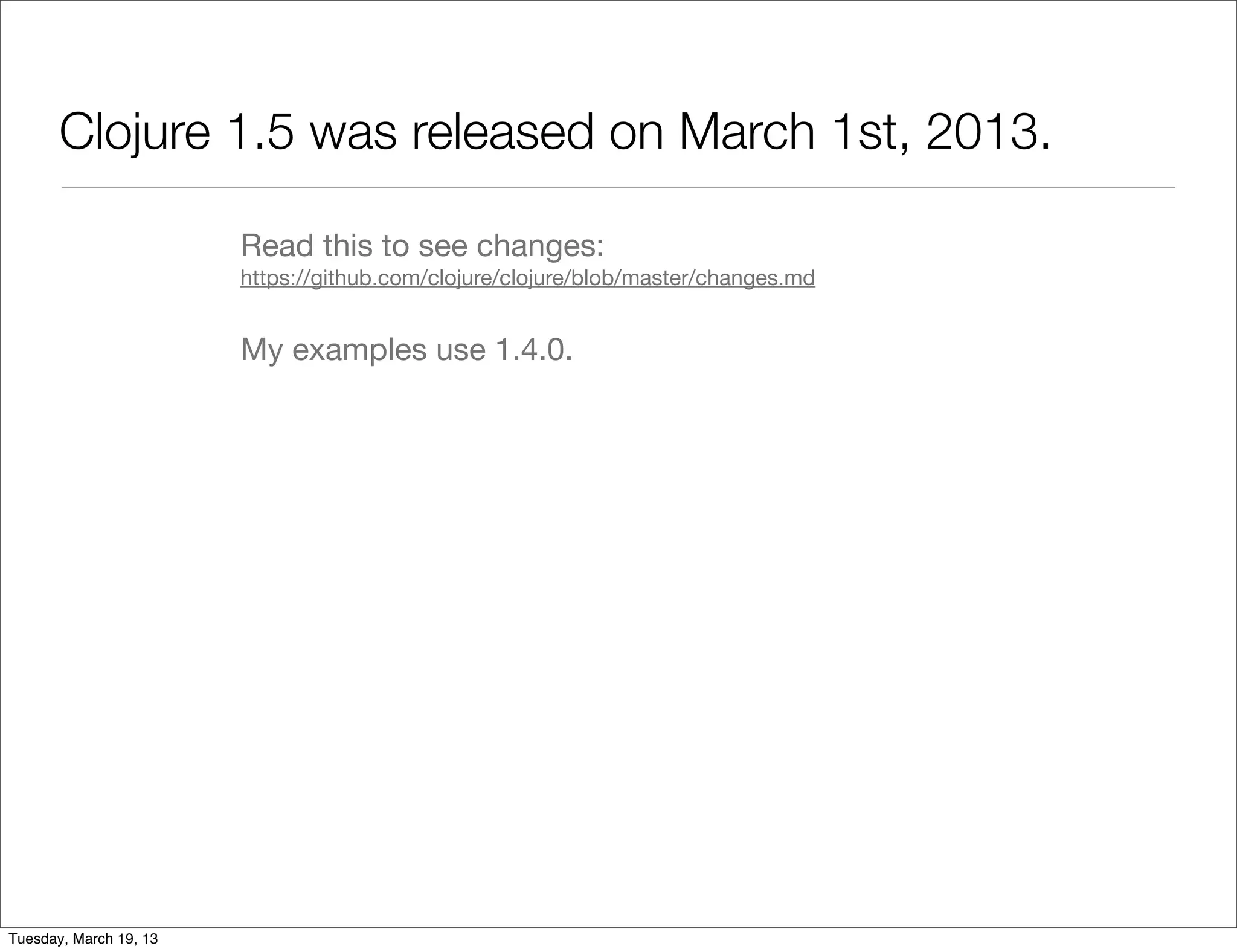Click the word "examples" in body text
Image resolution: width=1237 pixels, height=952 pixels.
click(x=359, y=349)
